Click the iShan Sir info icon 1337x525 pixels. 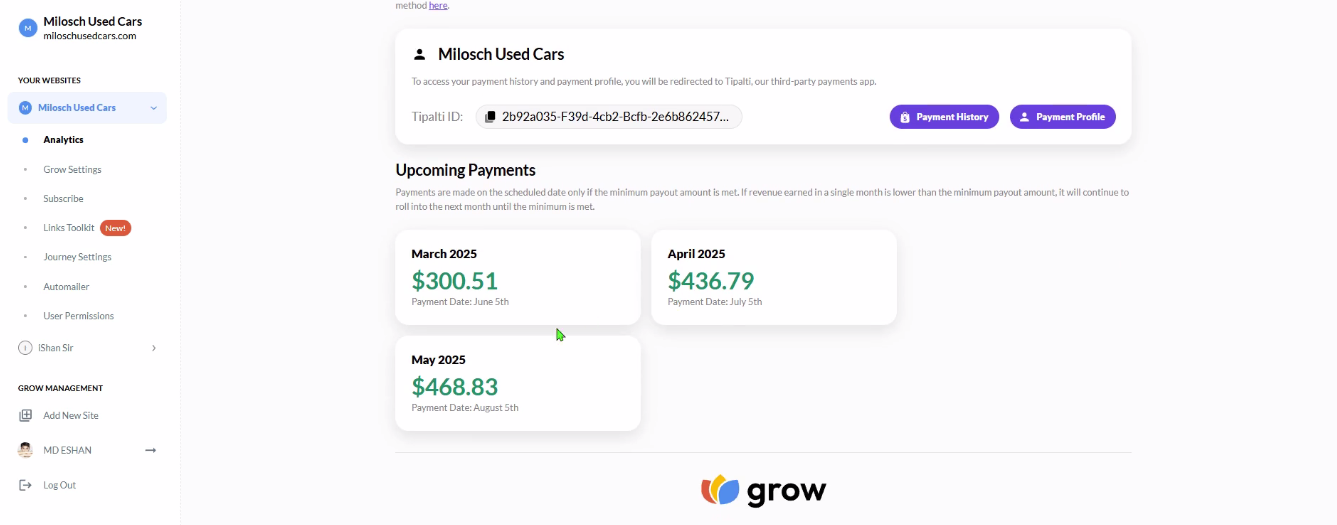coord(25,348)
